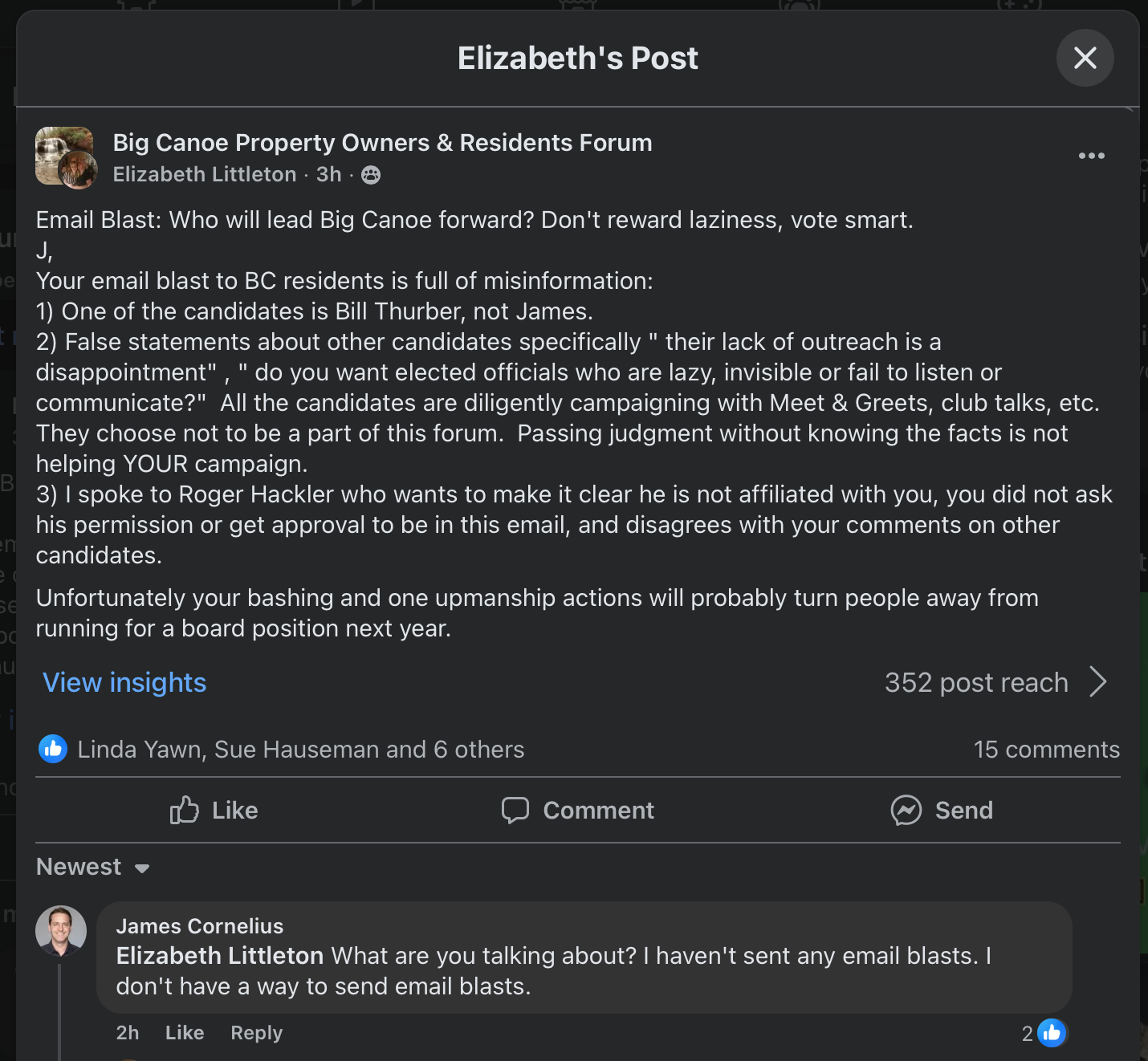
Task: Click View insights link
Action: tap(124, 682)
